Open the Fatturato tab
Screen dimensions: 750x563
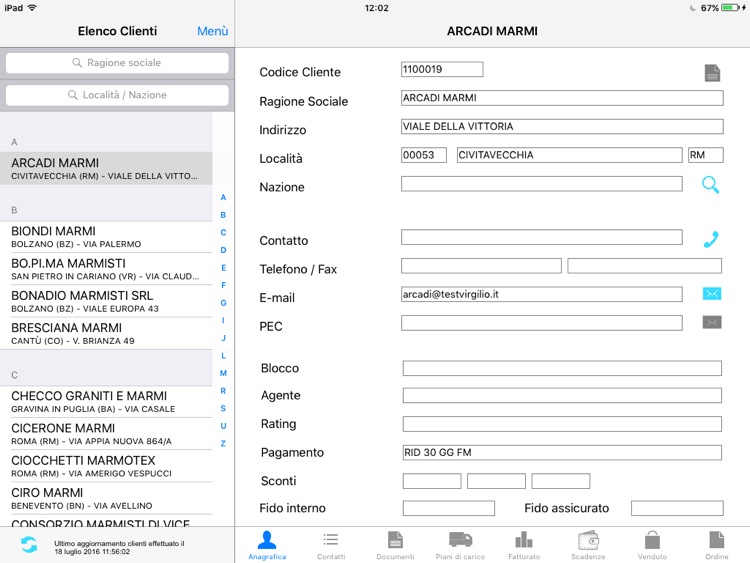(x=524, y=545)
